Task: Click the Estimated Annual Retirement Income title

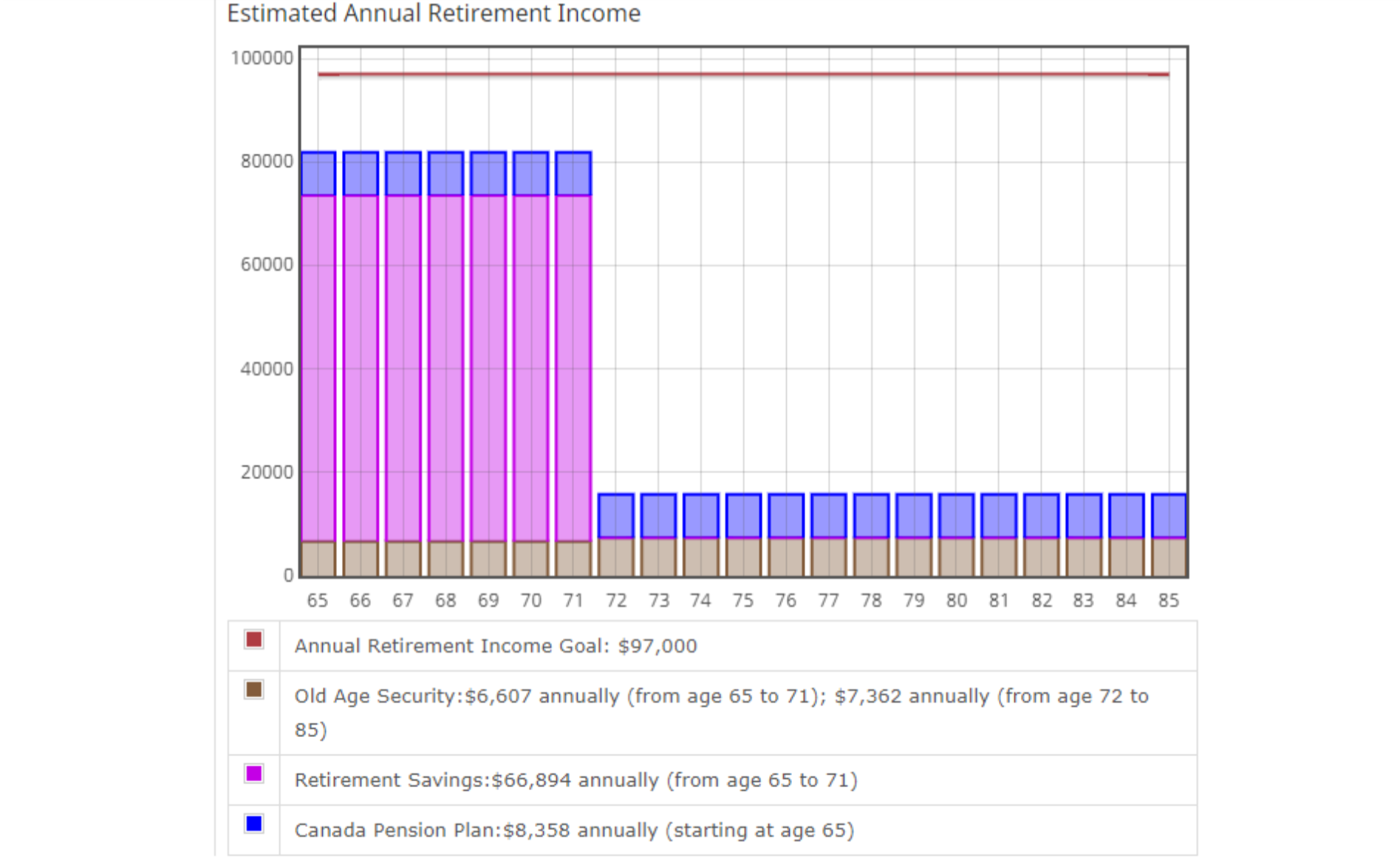Action: (x=434, y=13)
